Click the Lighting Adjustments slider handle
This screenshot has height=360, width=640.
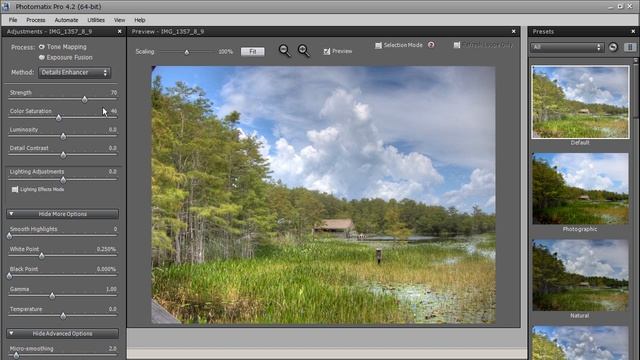(63, 180)
